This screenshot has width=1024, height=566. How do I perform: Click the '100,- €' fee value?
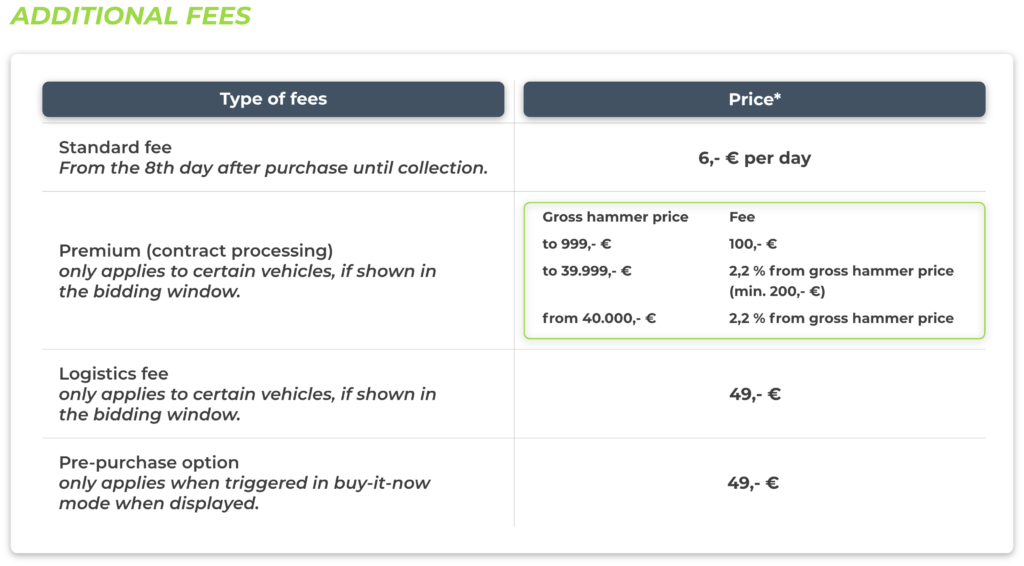click(753, 244)
